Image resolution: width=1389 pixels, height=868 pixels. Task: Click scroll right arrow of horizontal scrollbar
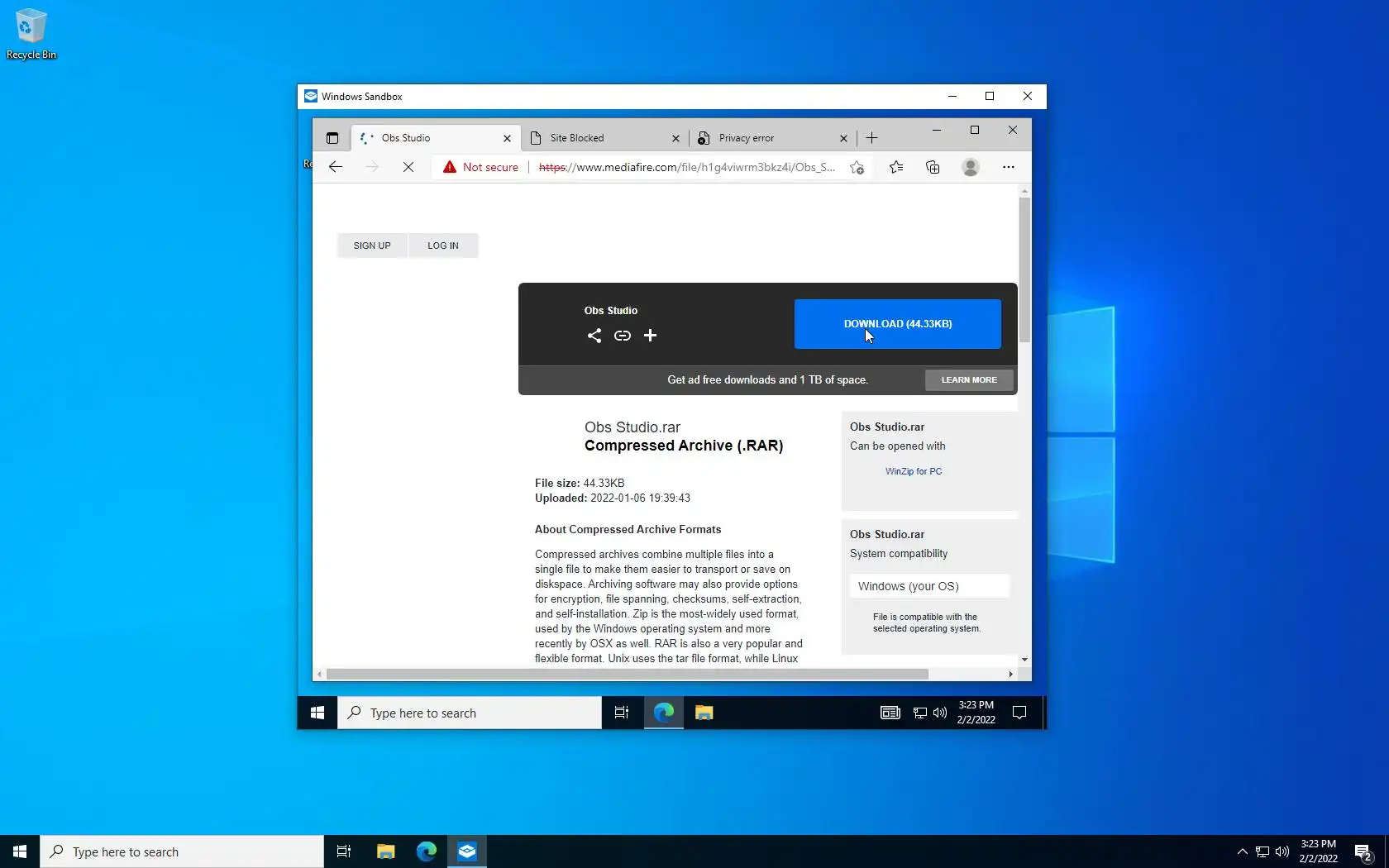click(x=1010, y=675)
